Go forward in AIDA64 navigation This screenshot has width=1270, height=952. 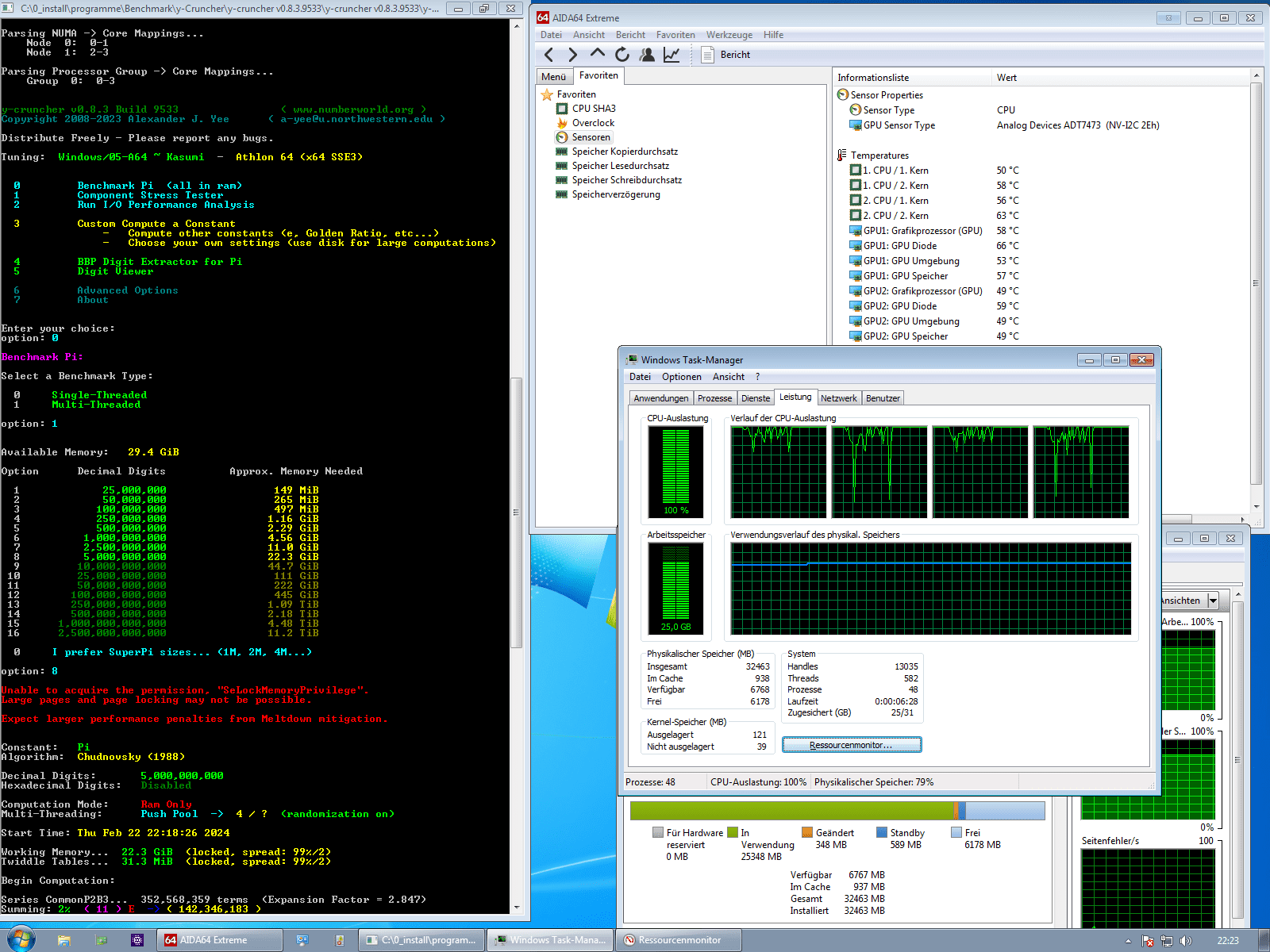tap(573, 55)
